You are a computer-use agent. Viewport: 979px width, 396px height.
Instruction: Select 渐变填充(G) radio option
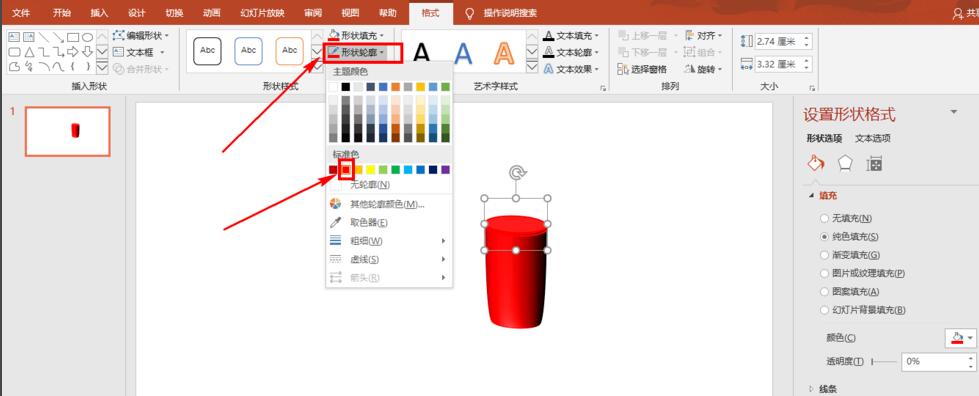850,255
